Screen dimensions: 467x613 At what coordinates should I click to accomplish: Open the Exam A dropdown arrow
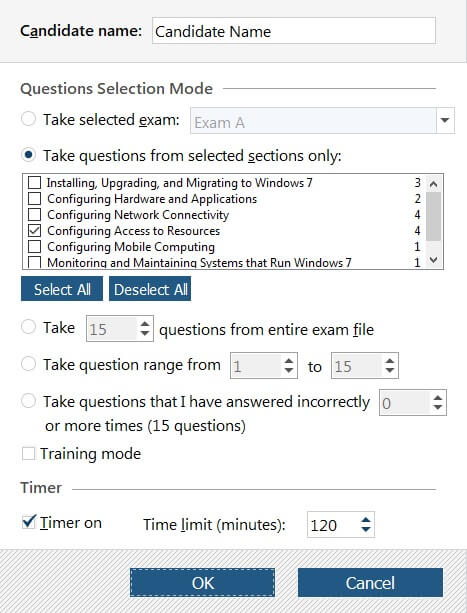445,120
